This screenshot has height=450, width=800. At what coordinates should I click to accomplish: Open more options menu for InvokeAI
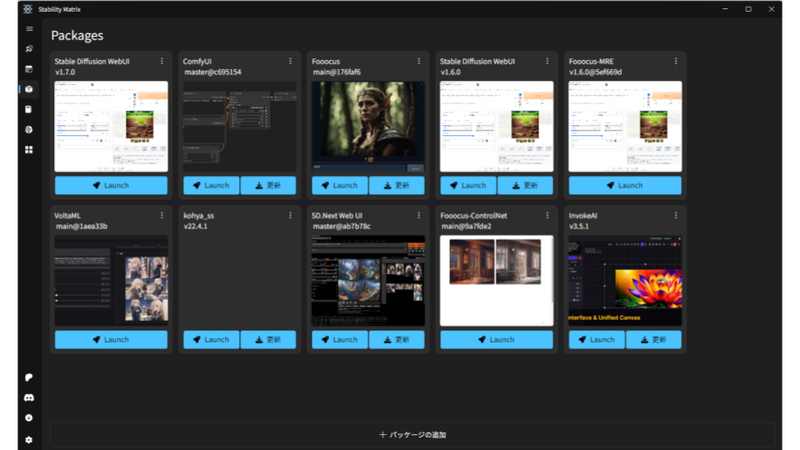677,215
